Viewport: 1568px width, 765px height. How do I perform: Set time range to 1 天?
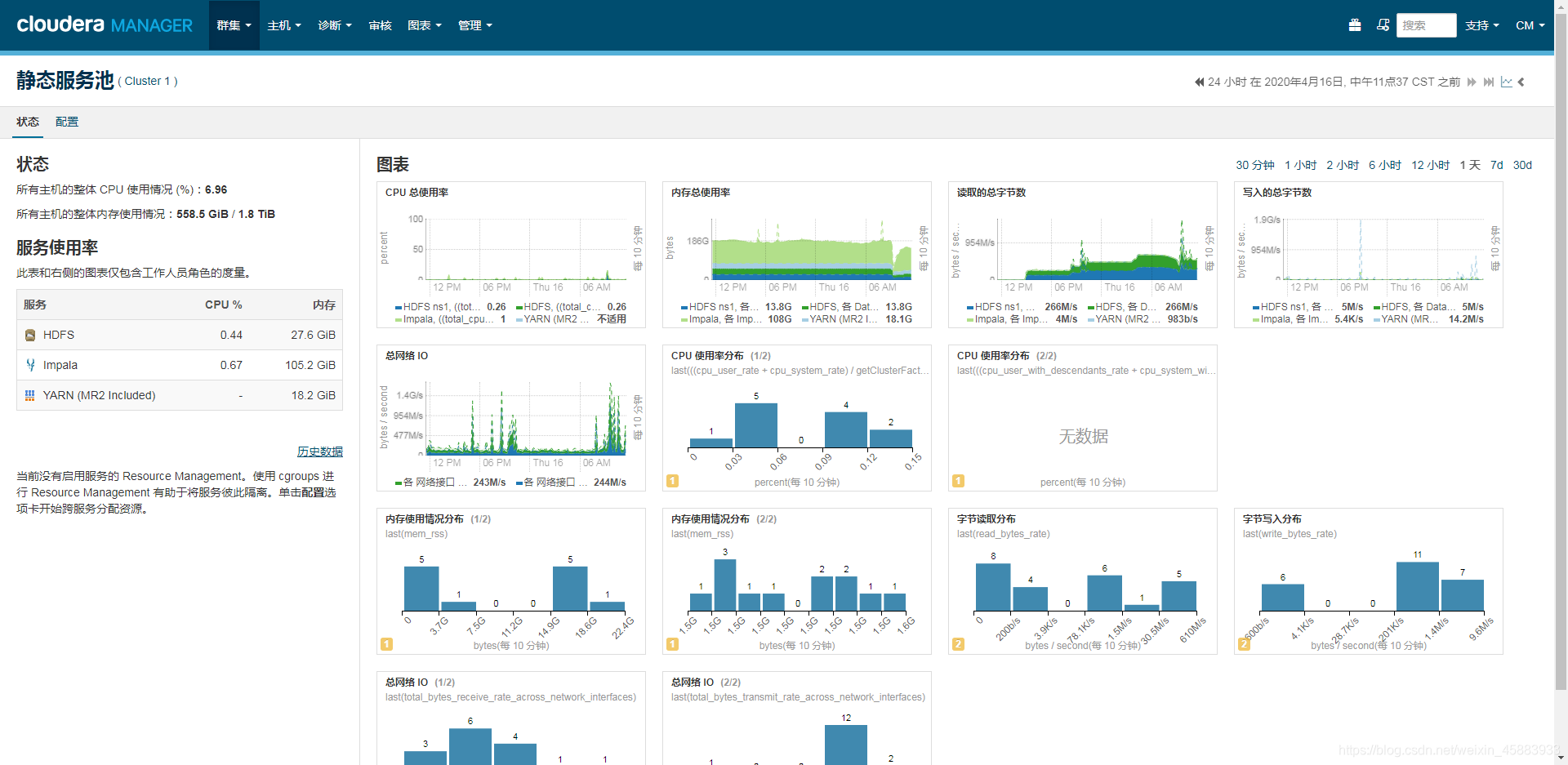tap(1470, 165)
